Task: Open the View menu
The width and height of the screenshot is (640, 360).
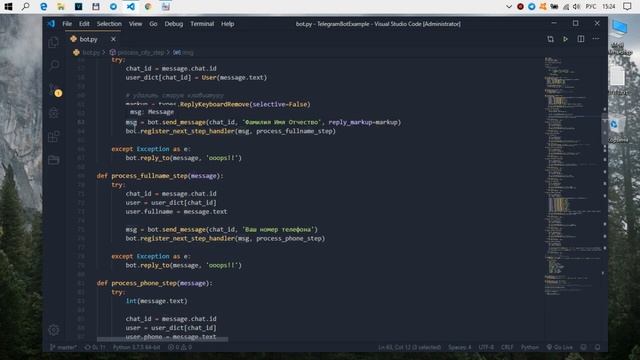Action: [136, 24]
